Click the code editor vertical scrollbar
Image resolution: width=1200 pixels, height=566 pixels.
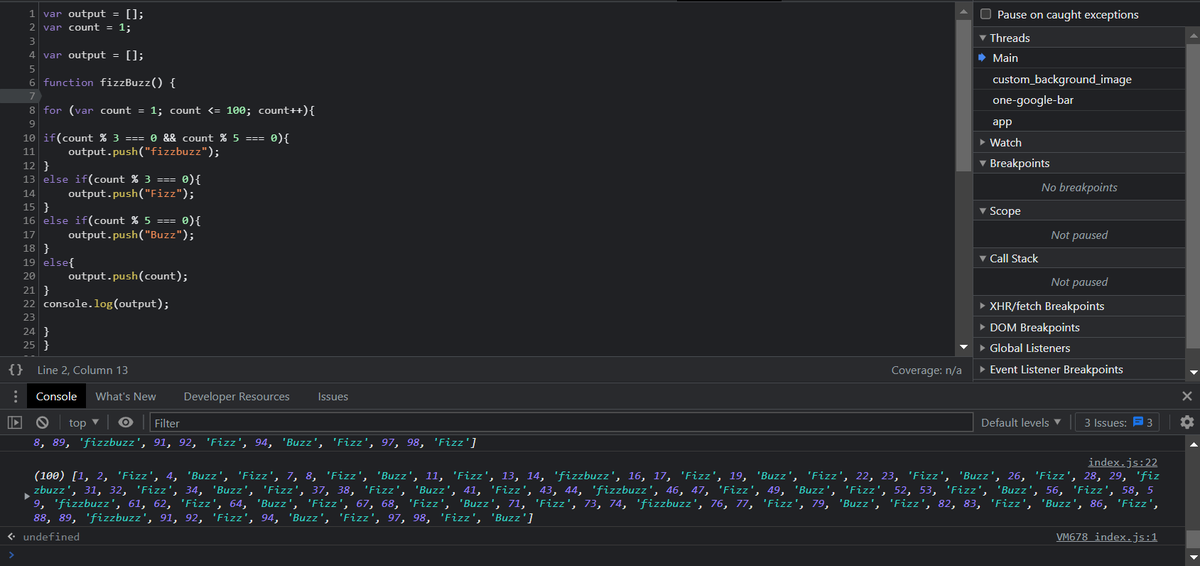pyautogui.click(x=964, y=95)
